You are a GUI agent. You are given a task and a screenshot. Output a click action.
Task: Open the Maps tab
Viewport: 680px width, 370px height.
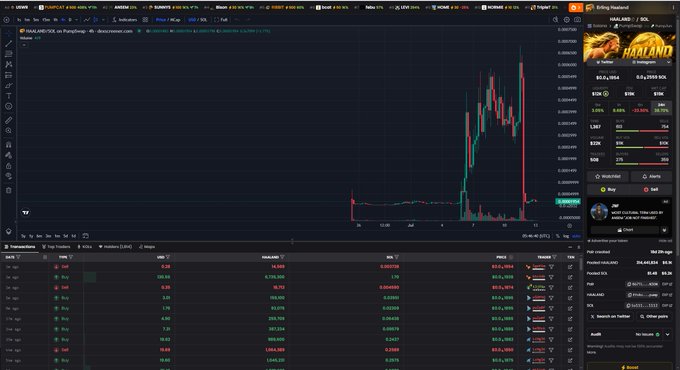point(147,247)
